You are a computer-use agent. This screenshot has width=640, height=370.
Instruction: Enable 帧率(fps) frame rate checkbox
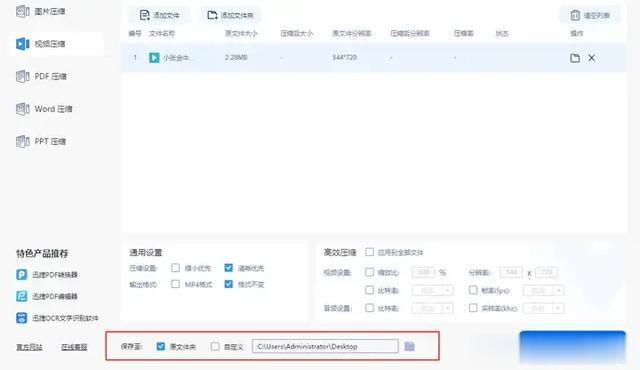pos(473,290)
